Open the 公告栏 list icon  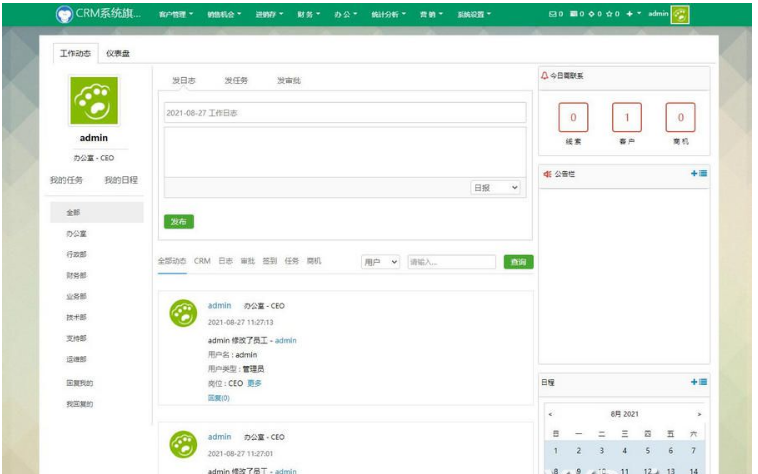click(x=703, y=173)
